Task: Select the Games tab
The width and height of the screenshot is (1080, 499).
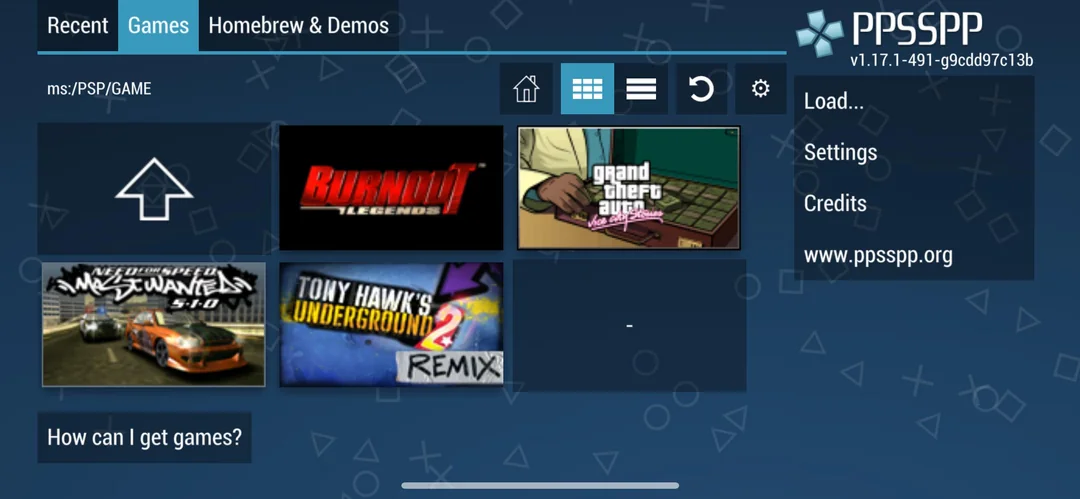Action: click(x=158, y=26)
